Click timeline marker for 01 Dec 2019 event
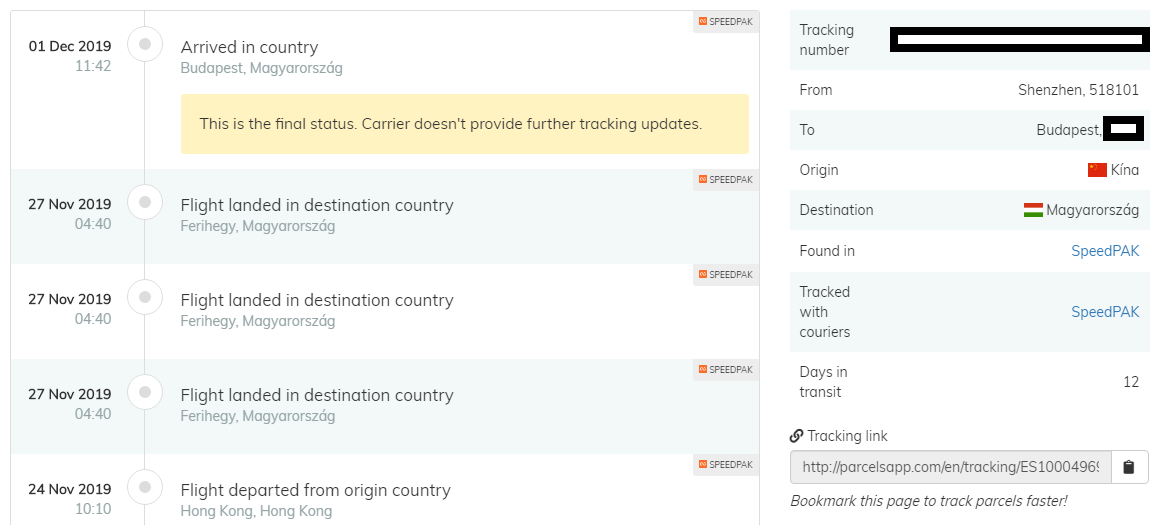This screenshot has height=525, width=1162. [x=145, y=44]
